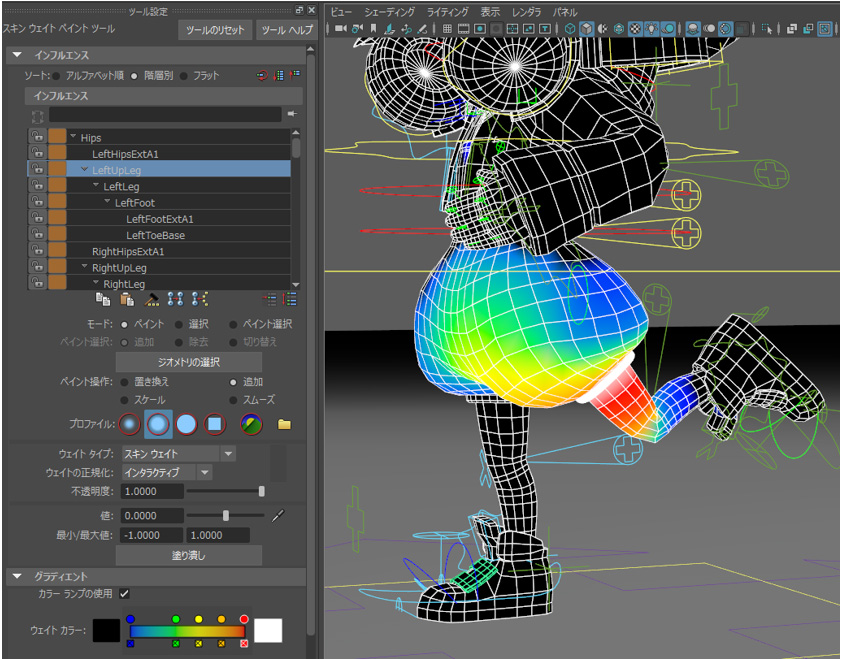
Task: Click the custom image brush profile icon
Action: tap(251, 424)
